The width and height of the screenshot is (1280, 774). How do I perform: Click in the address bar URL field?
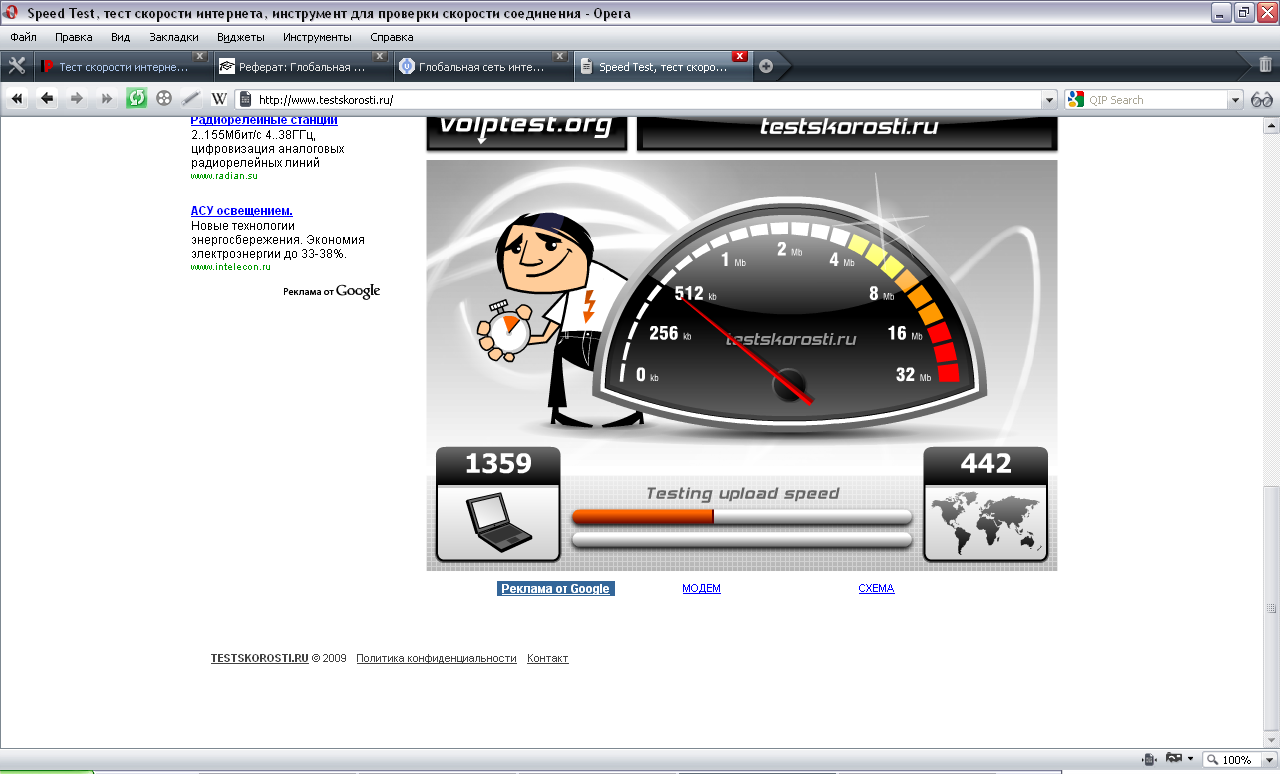tap(647, 100)
